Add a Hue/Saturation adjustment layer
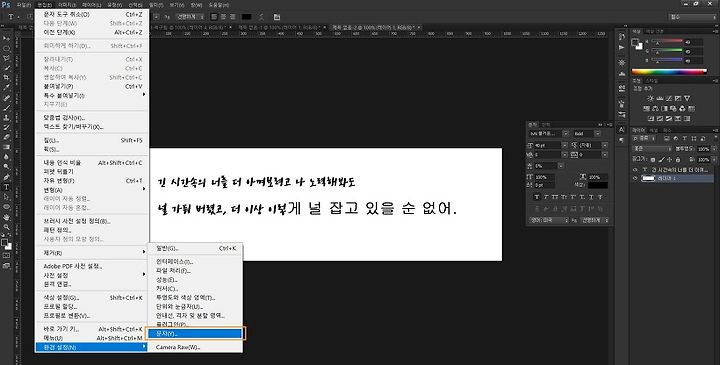The width and height of the screenshot is (720, 365). click(647, 109)
